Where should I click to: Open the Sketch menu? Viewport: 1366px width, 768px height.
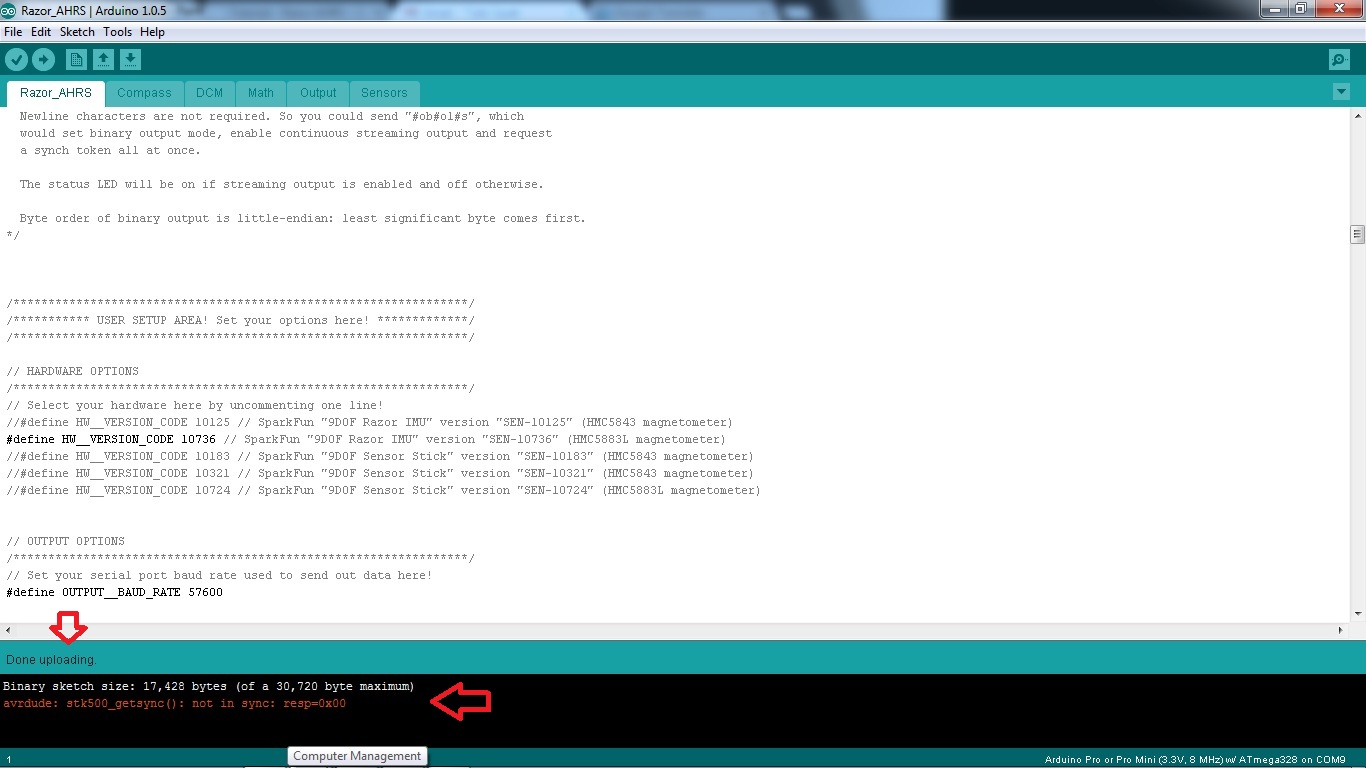[x=77, y=32]
